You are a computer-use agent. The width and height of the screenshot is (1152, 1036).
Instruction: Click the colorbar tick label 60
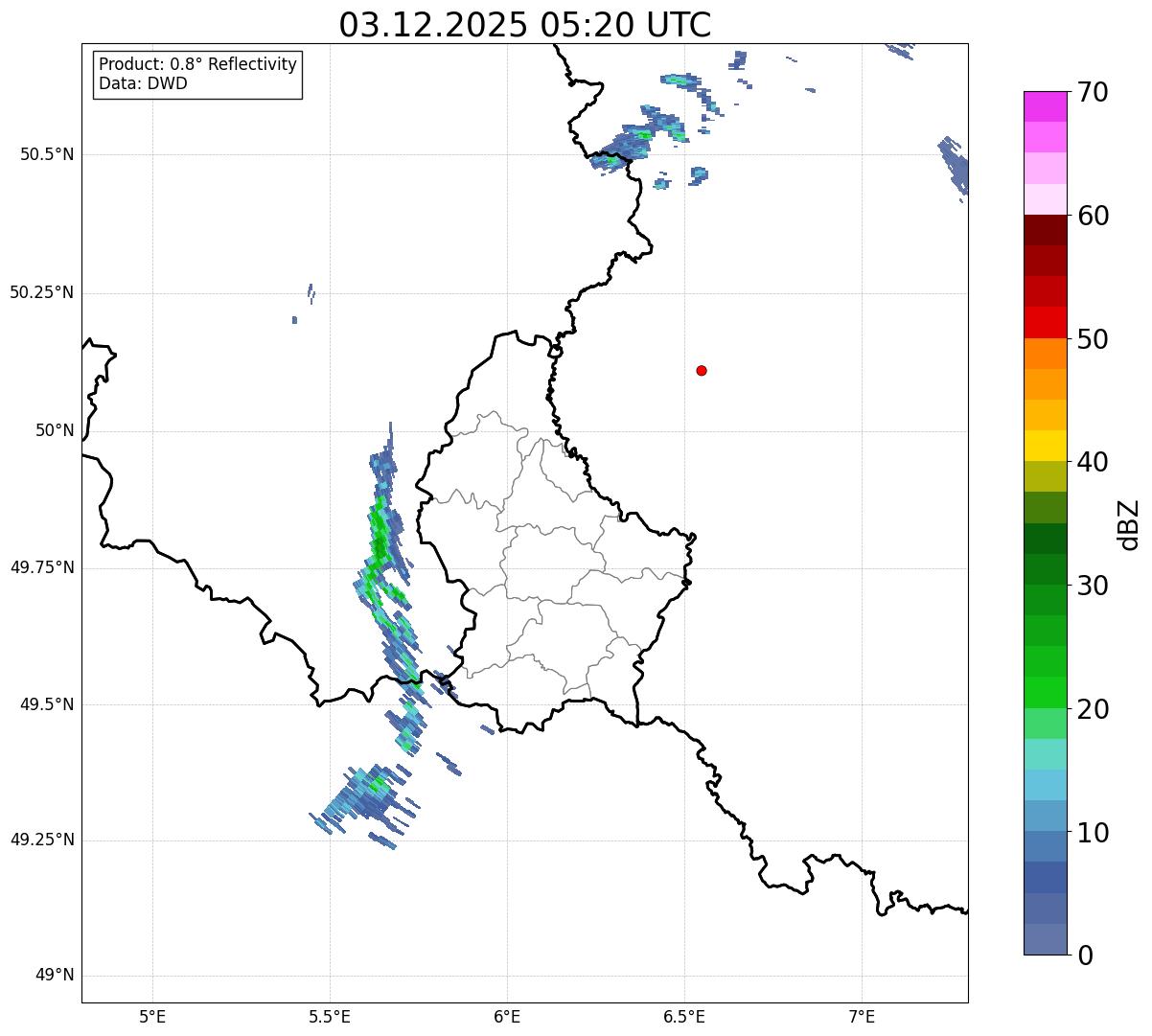[x=1093, y=216]
